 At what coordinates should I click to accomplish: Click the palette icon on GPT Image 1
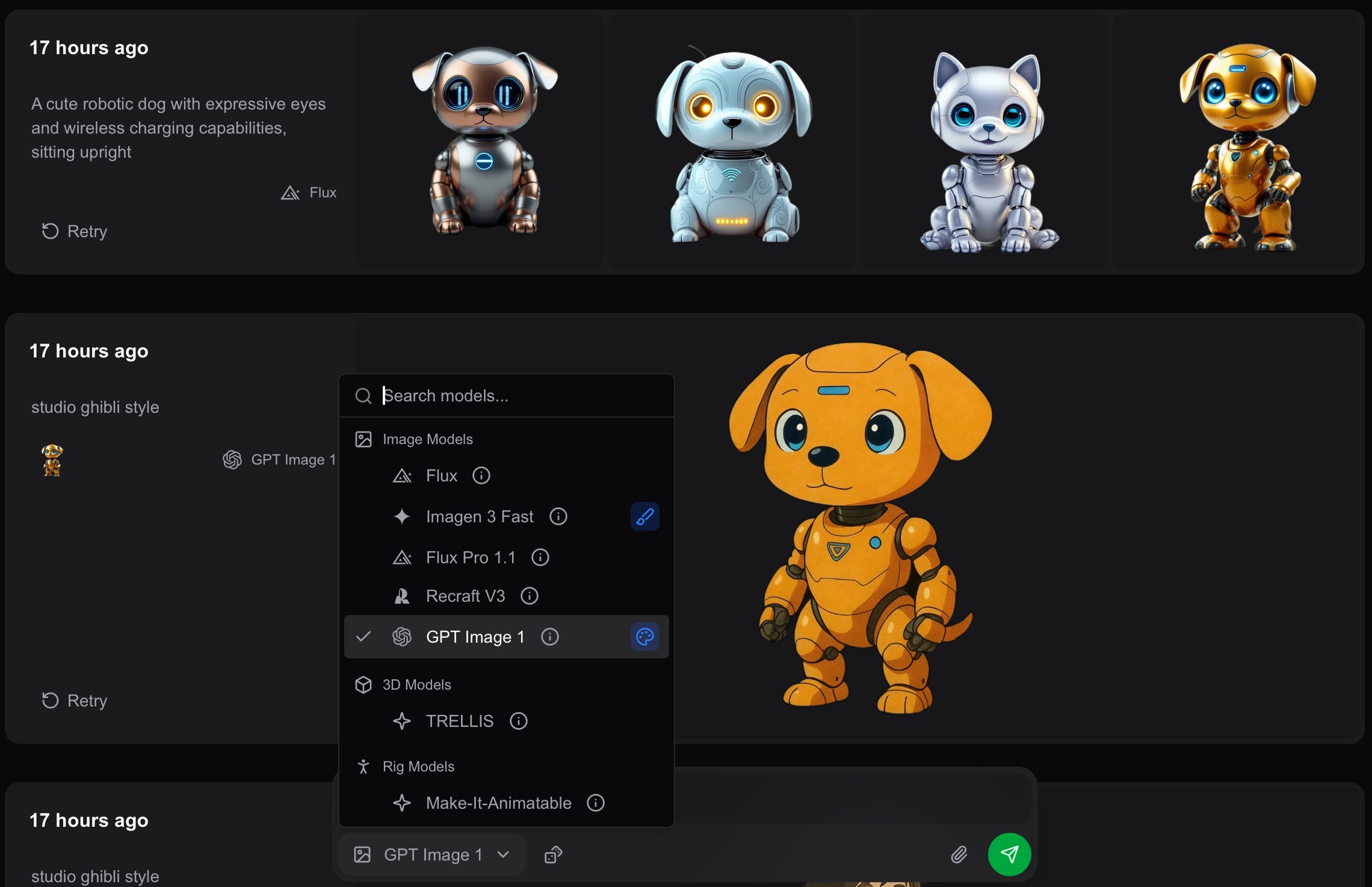click(644, 637)
